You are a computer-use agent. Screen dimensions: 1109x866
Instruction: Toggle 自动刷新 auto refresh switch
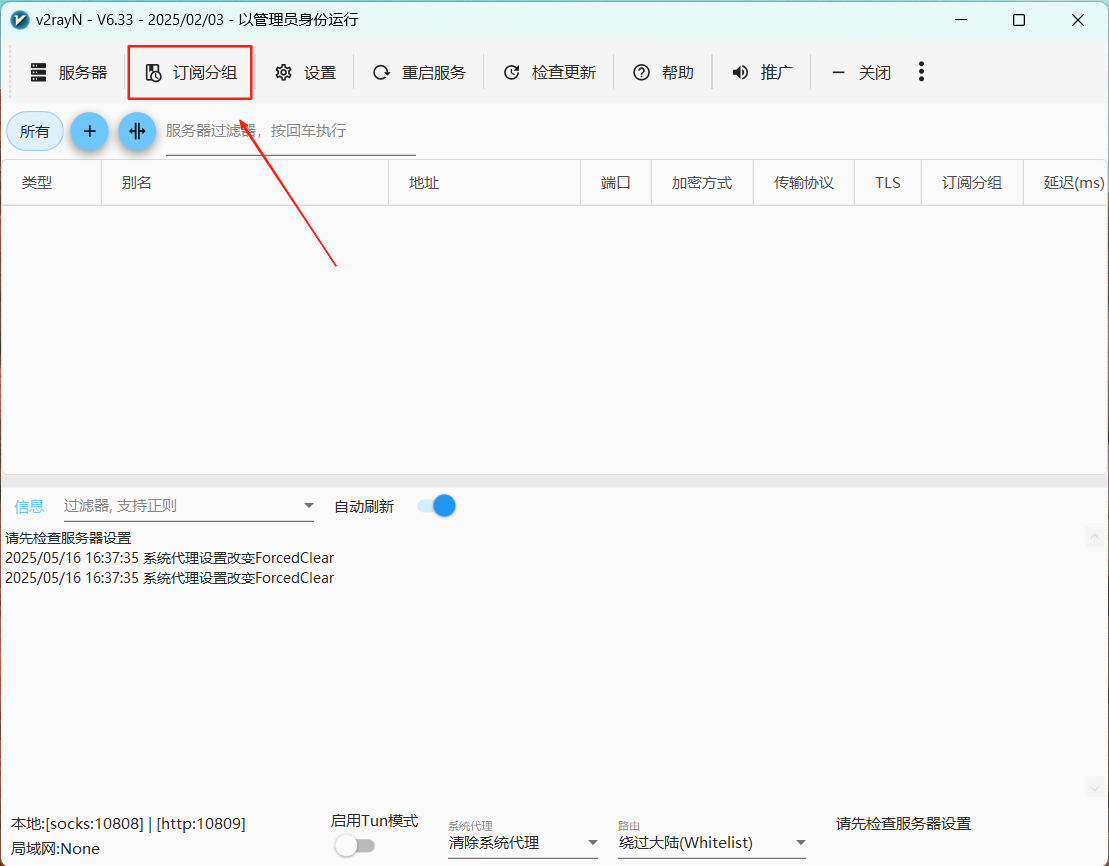click(x=437, y=505)
